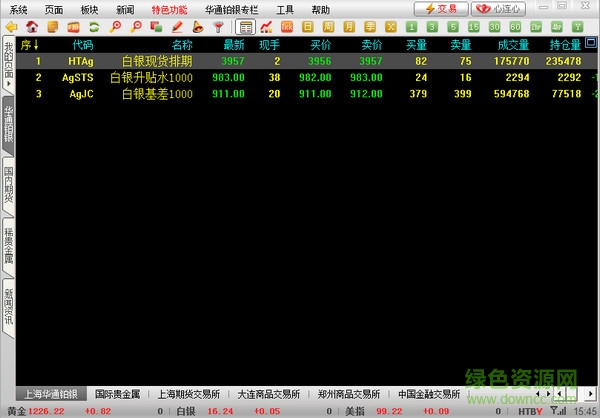Viewport: 600px width, 418px height.
Task: Click the 交易 trading button
Action: pos(441,9)
